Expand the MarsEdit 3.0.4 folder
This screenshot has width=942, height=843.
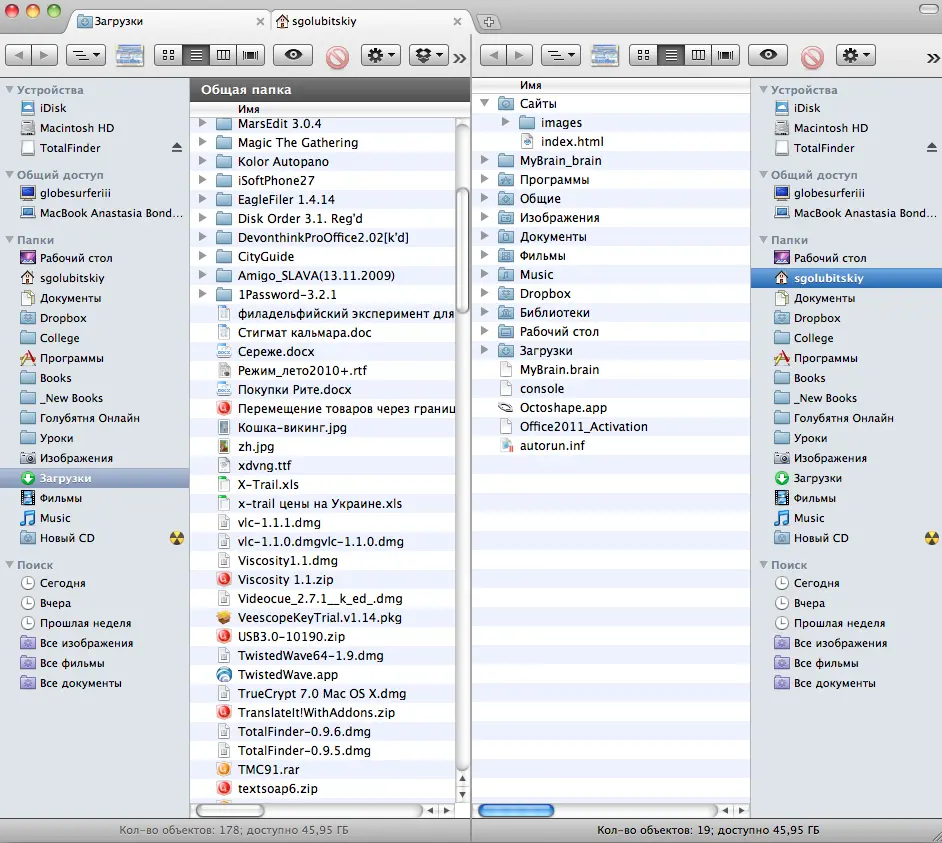coord(203,123)
